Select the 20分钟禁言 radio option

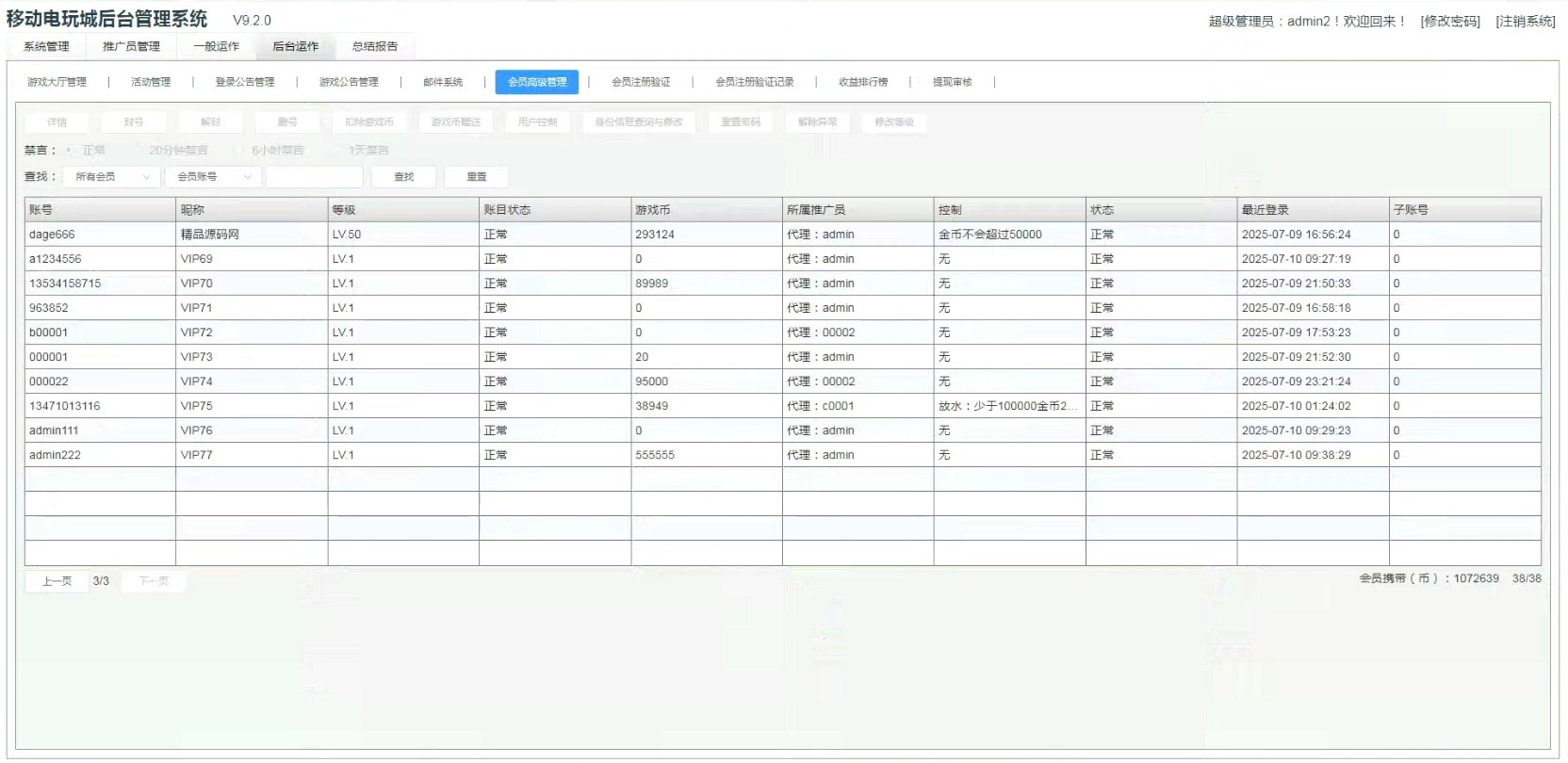(139, 151)
